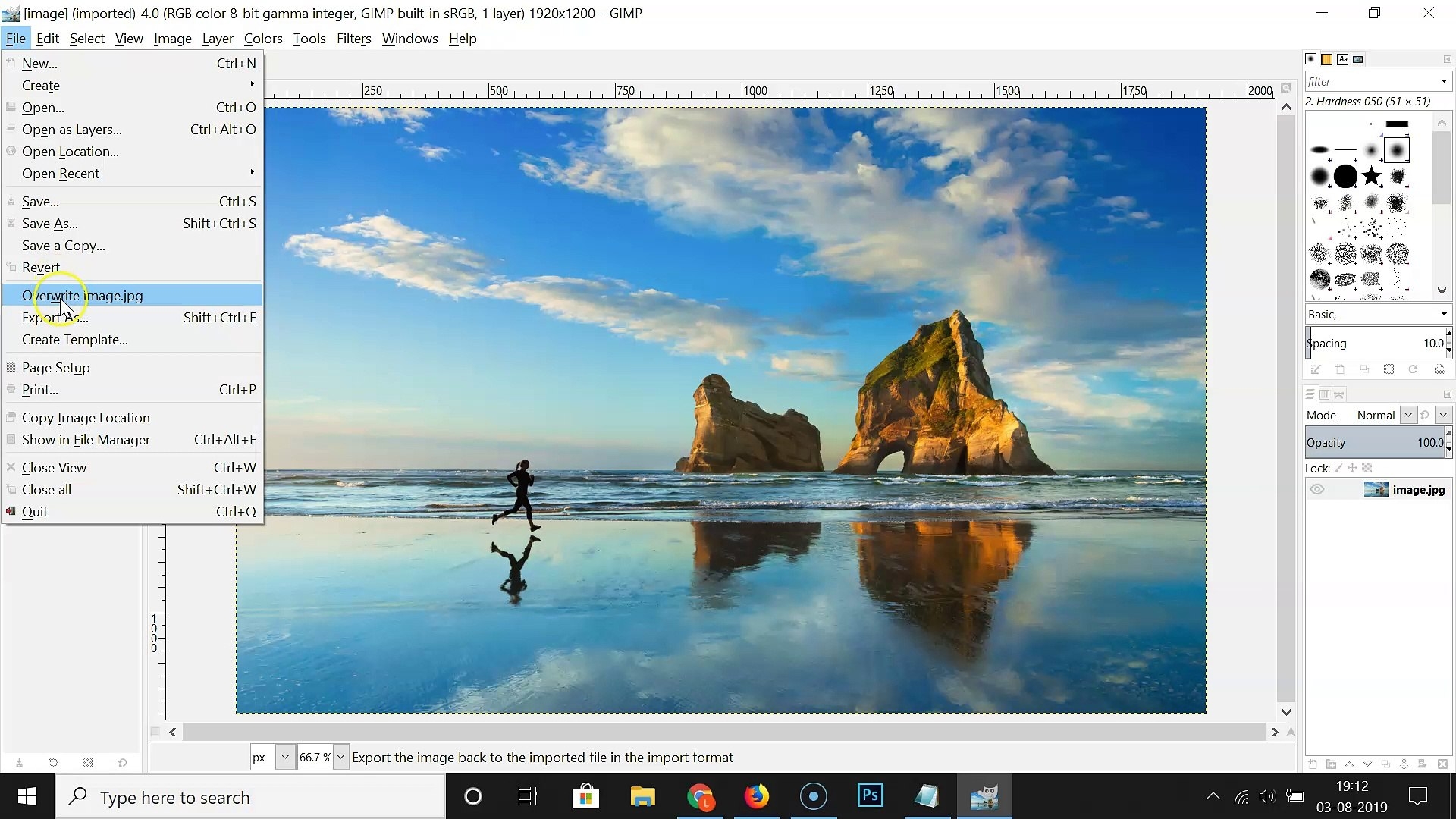Viewport: 1456px width, 819px height.
Task: Open the layer Mode dropdown
Action: point(1407,415)
